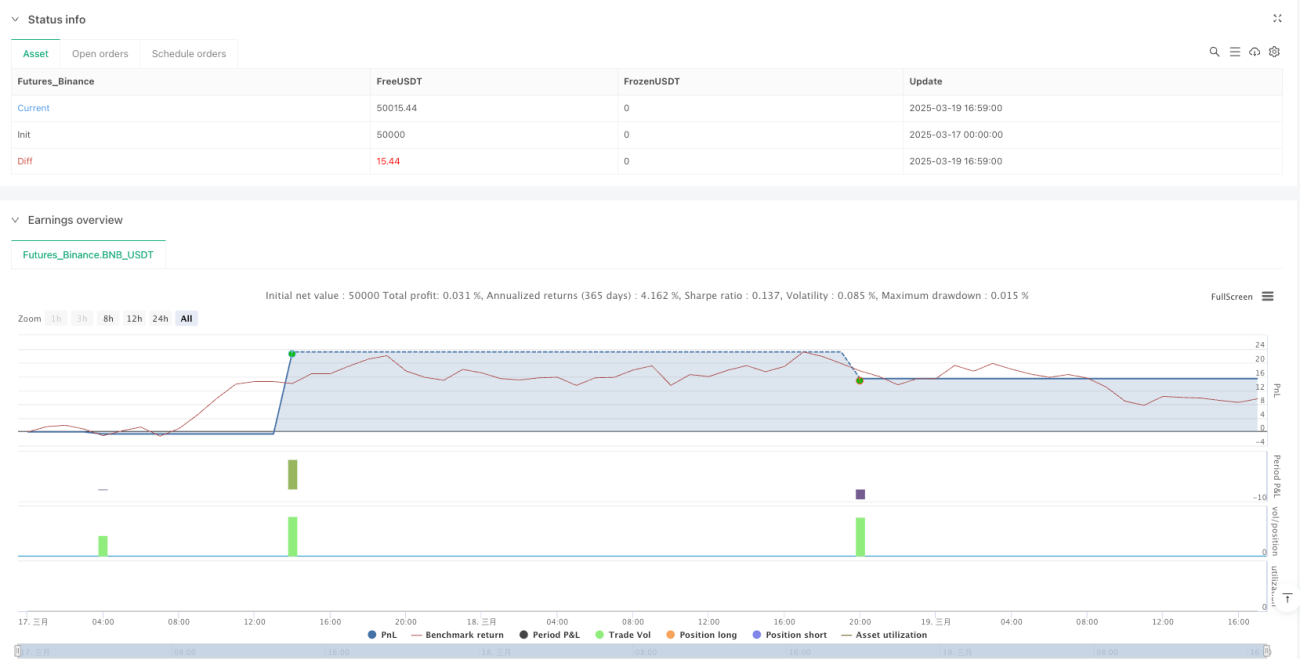Open the chart hamburger menu beside FullScreen

[1267, 296]
